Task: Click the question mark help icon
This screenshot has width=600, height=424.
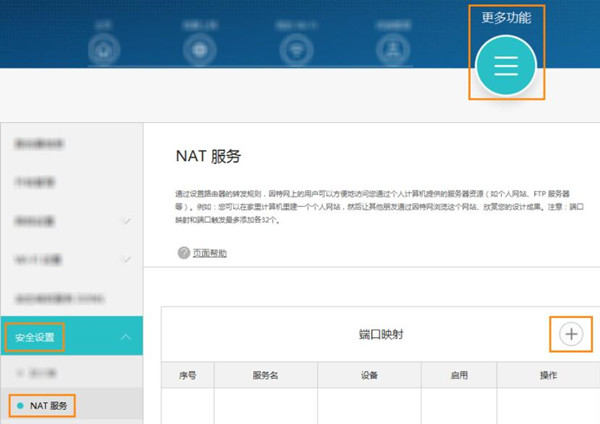Action: tap(184, 253)
